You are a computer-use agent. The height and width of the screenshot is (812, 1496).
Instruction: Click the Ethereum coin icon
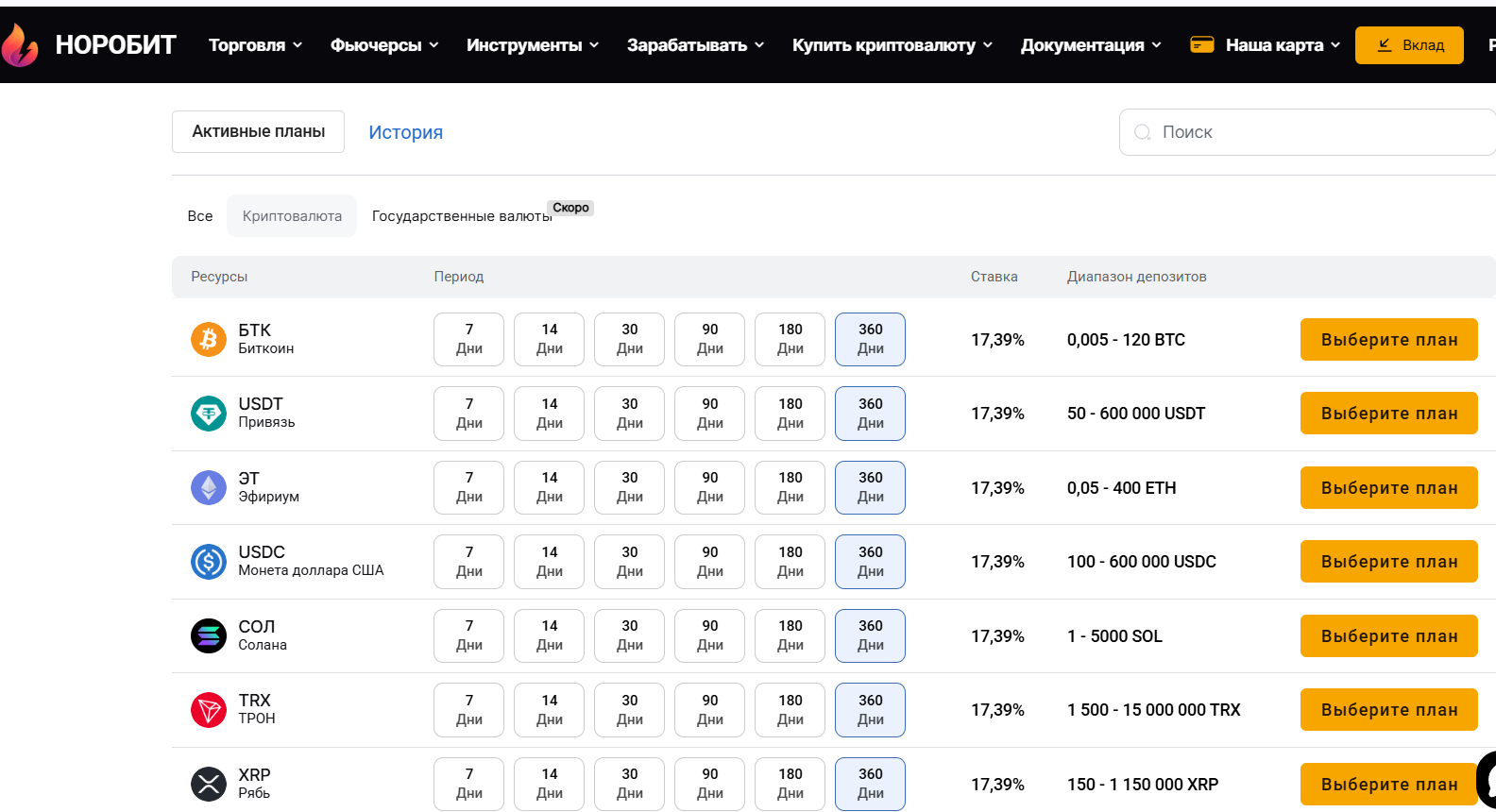coord(209,487)
